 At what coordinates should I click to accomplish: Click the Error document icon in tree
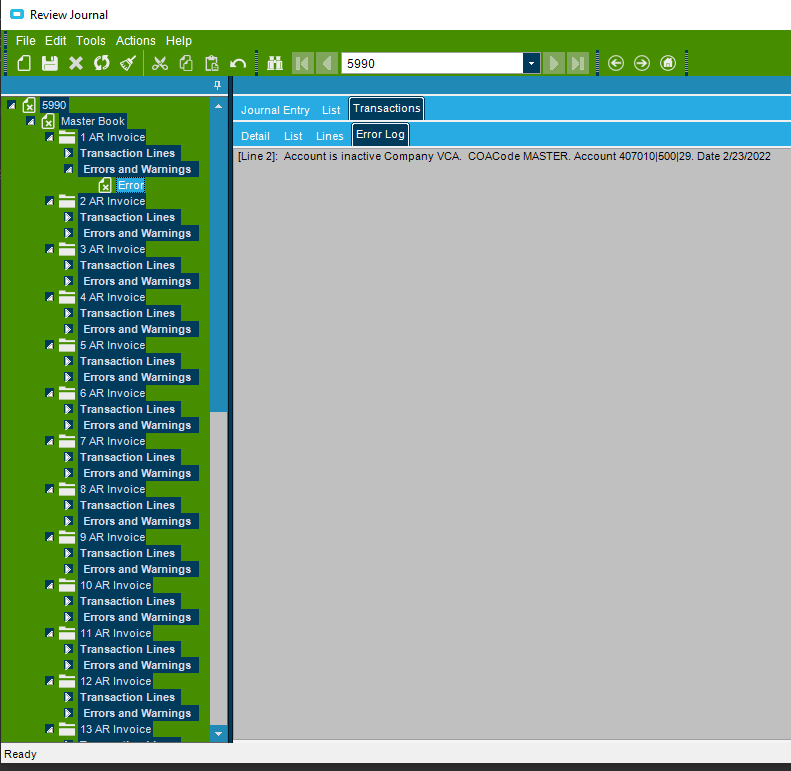point(105,185)
